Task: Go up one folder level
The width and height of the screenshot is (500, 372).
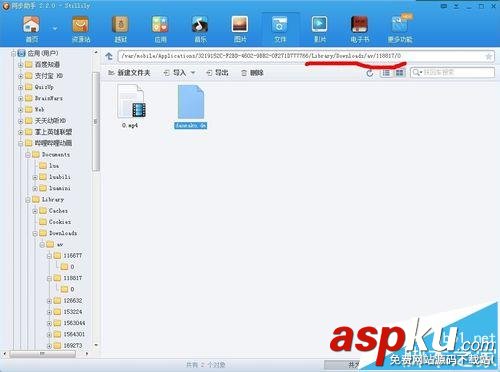Action: (109, 56)
